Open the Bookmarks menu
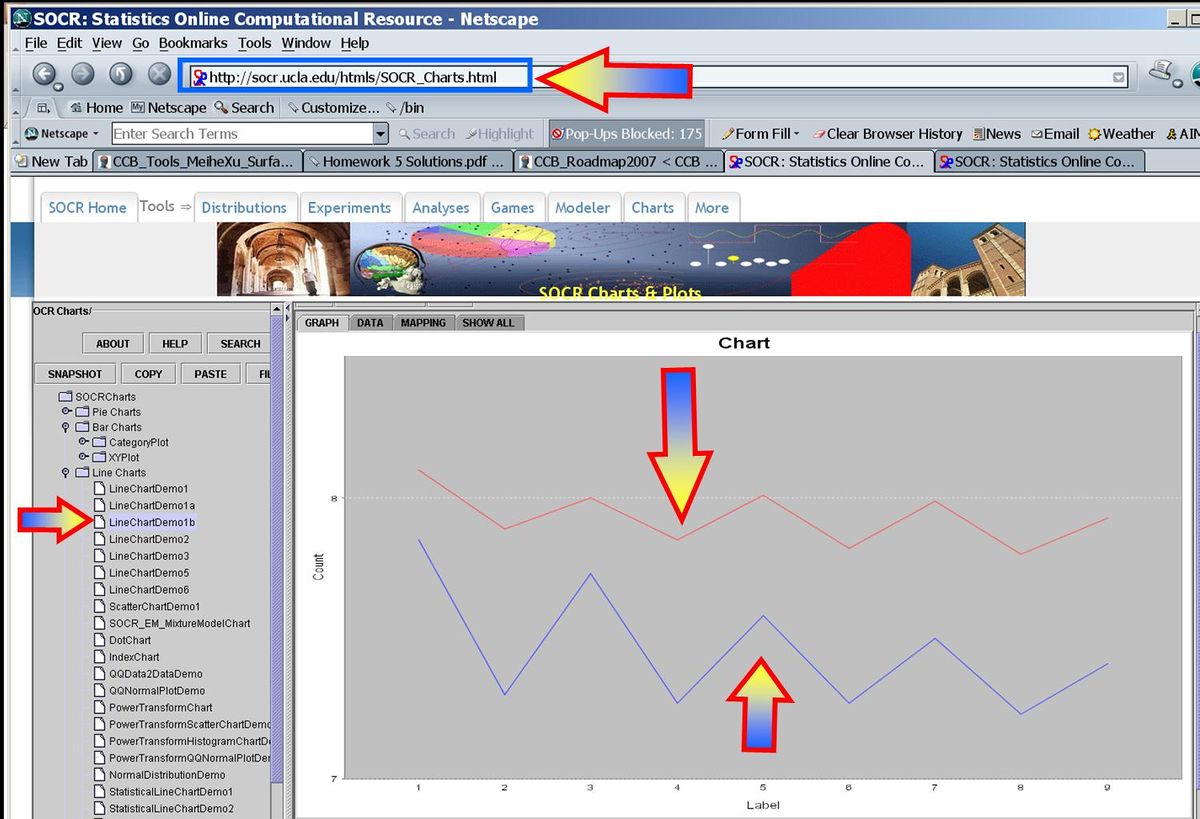 (193, 43)
